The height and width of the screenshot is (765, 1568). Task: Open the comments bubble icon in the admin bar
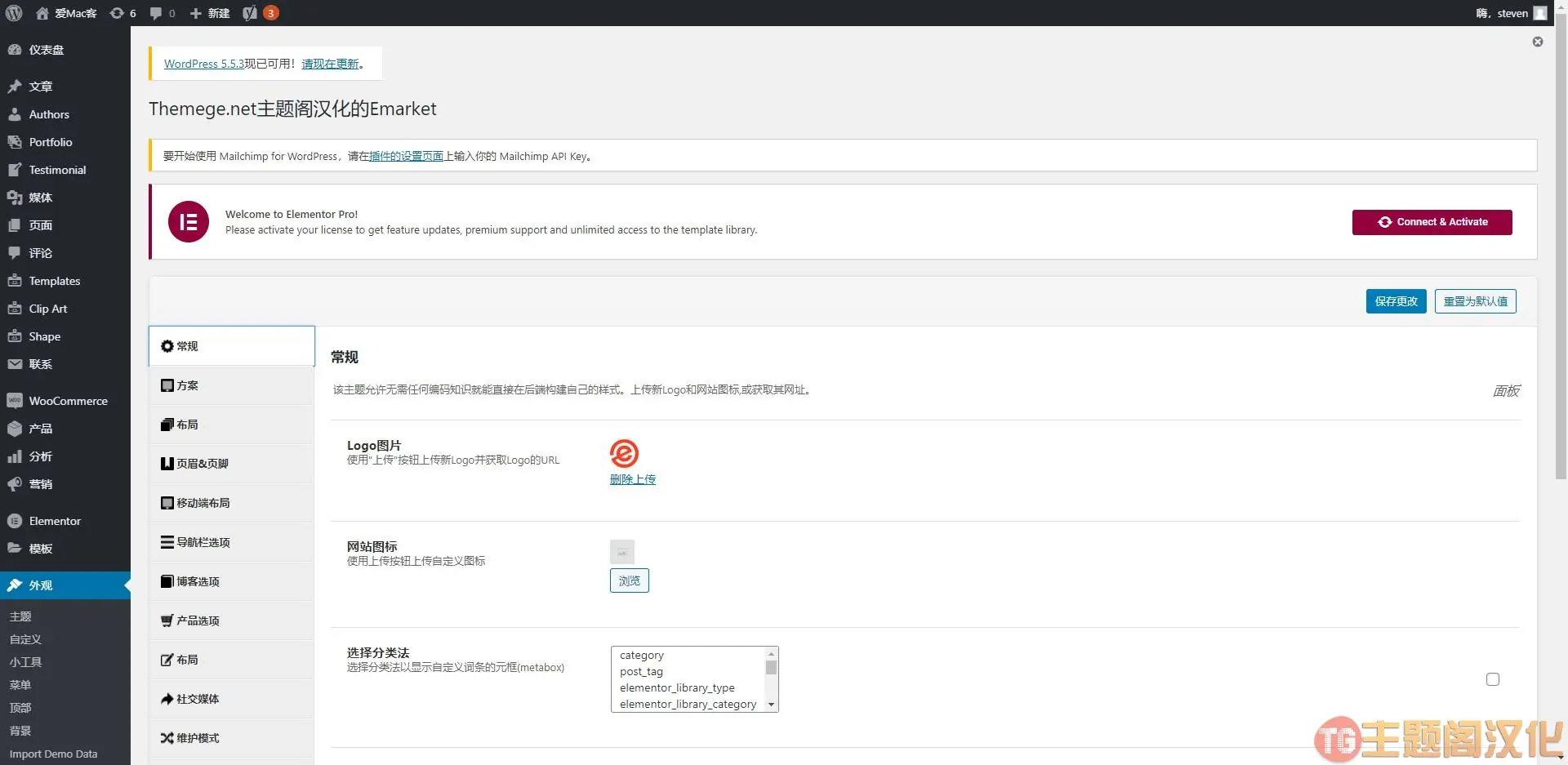(x=156, y=13)
